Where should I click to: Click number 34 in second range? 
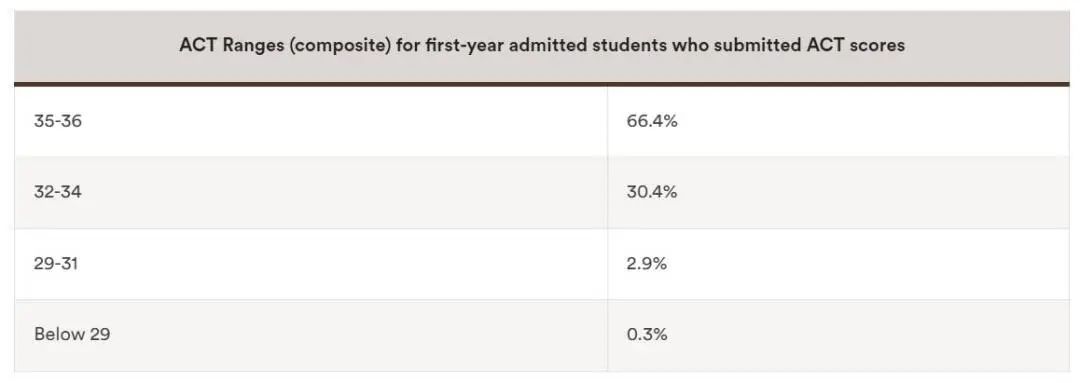click(72, 192)
